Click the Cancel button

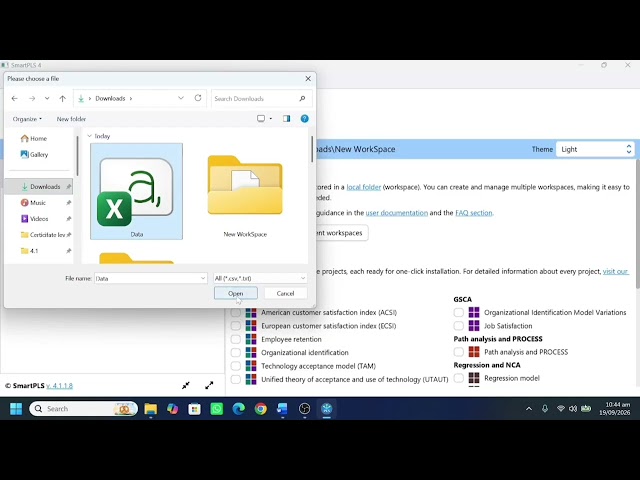click(x=285, y=293)
